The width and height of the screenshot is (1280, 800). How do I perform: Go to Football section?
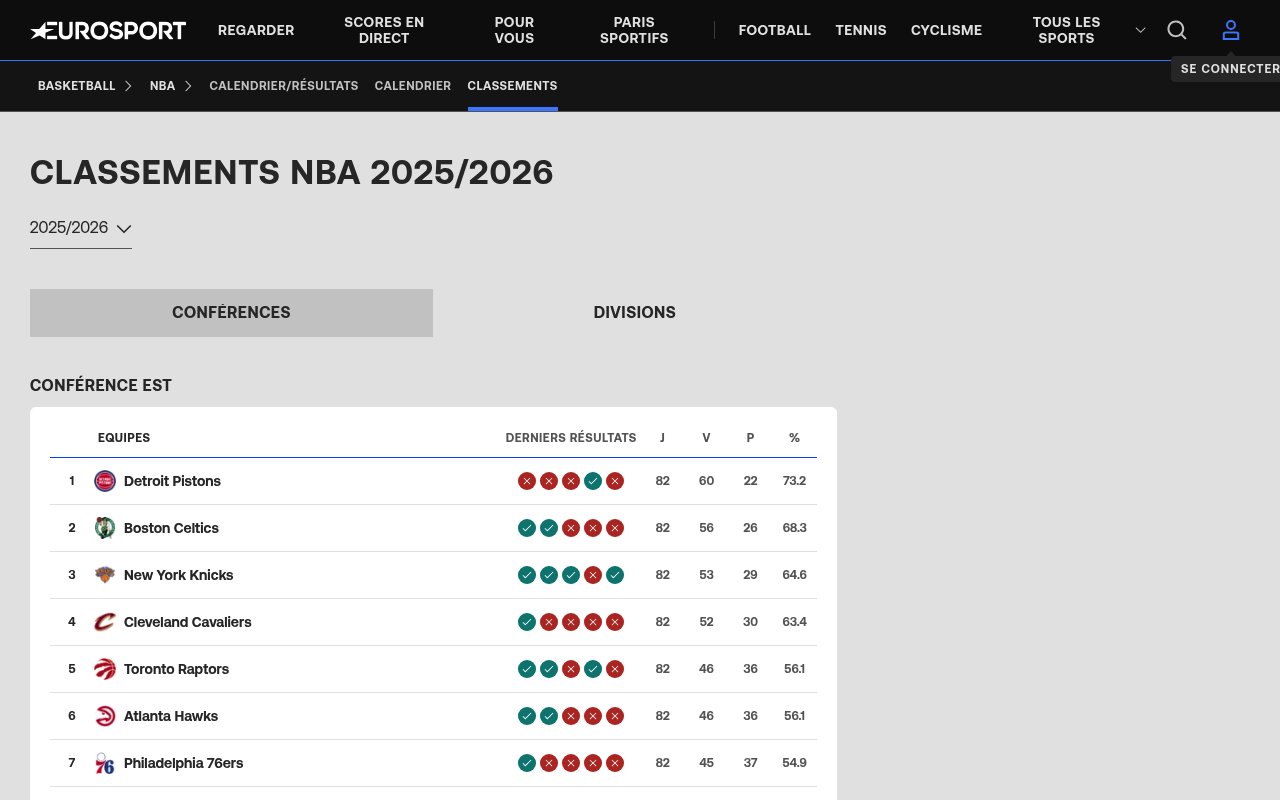(775, 30)
